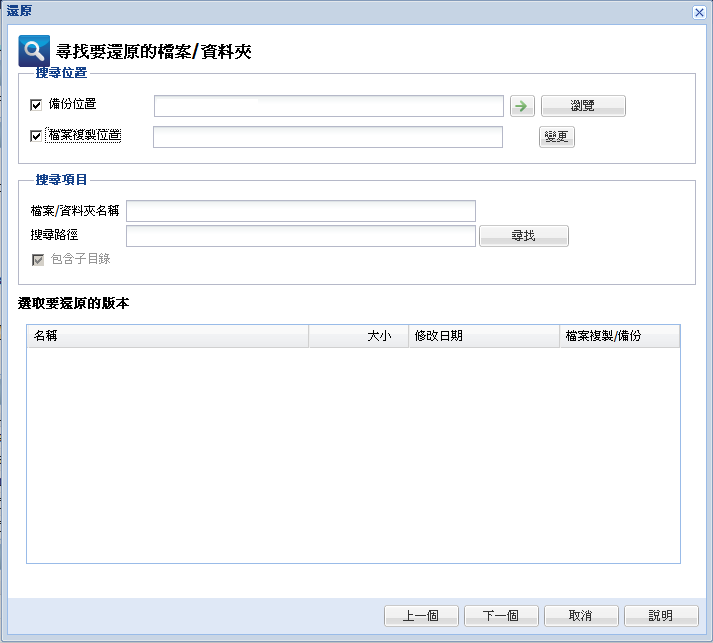Click the 變更 change button
This screenshot has width=713, height=643.
(x=557, y=137)
